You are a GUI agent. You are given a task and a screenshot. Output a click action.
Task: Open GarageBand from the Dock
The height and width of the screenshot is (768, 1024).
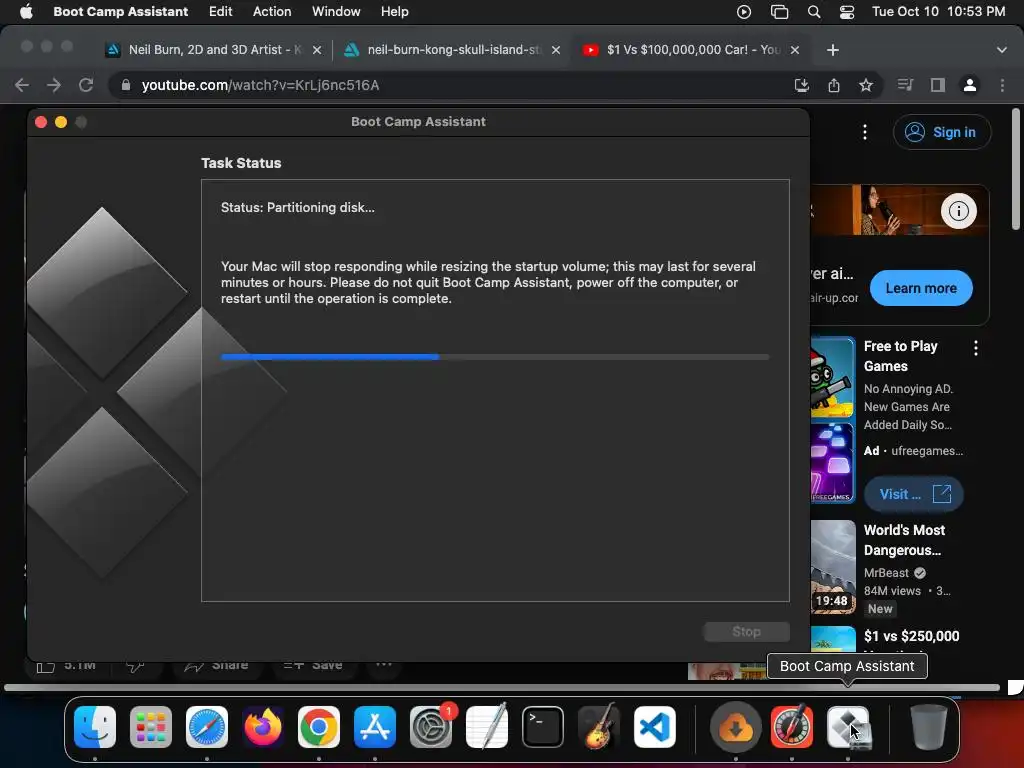(x=599, y=727)
